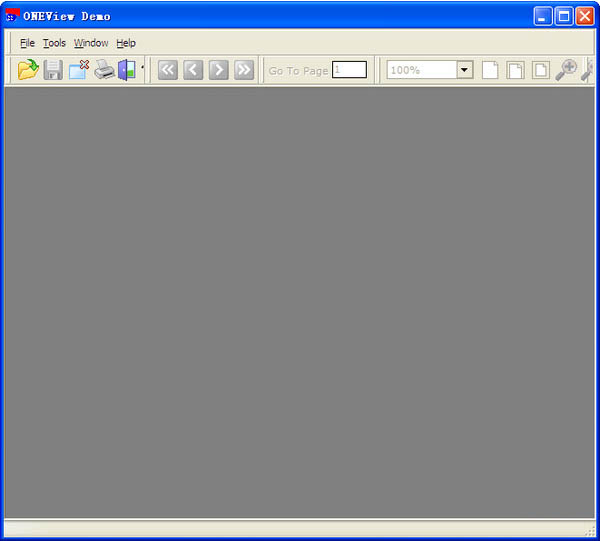Image resolution: width=600 pixels, height=541 pixels.
Task: Close the ONEView Demo window
Action: [585, 16]
